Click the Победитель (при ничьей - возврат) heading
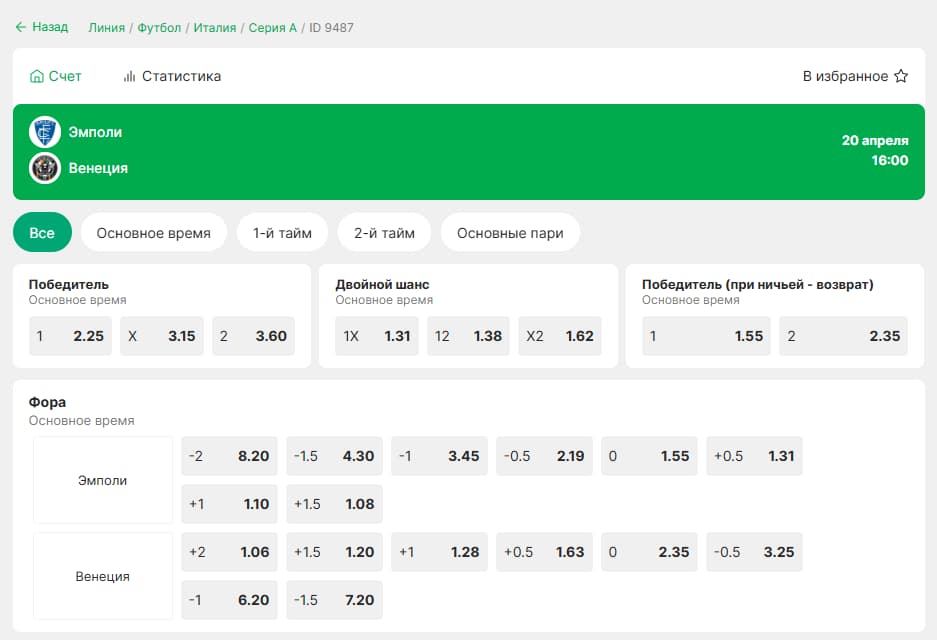This screenshot has width=937, height=640. pos(758,284)
